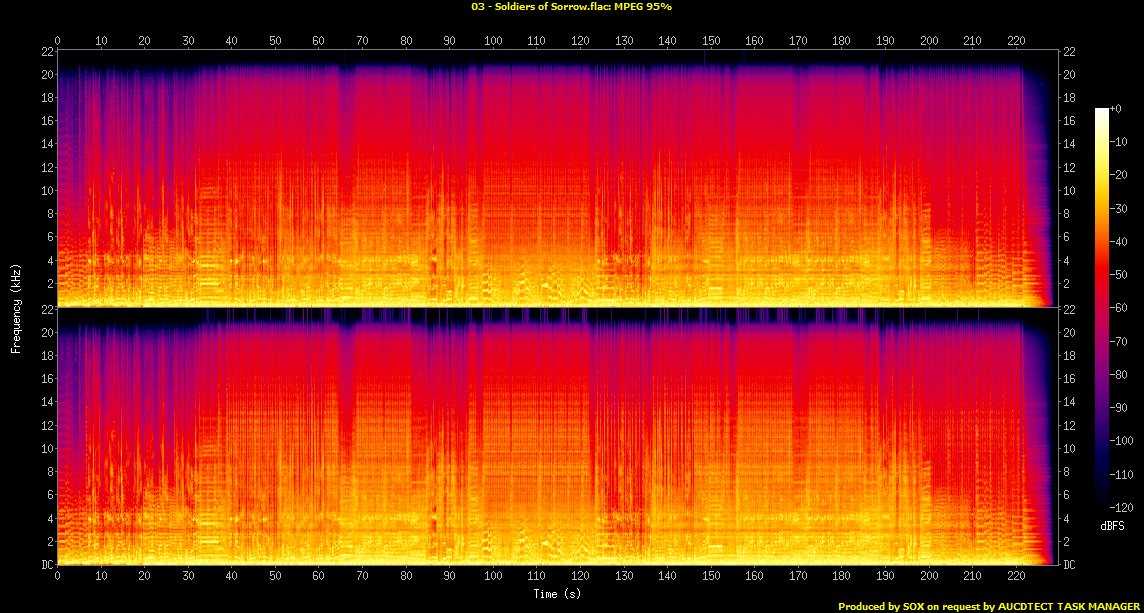The height and width of the screenshot is (613, 1144).
Task: Click the 150 mark on top time axis
Action: click(711, 41)
